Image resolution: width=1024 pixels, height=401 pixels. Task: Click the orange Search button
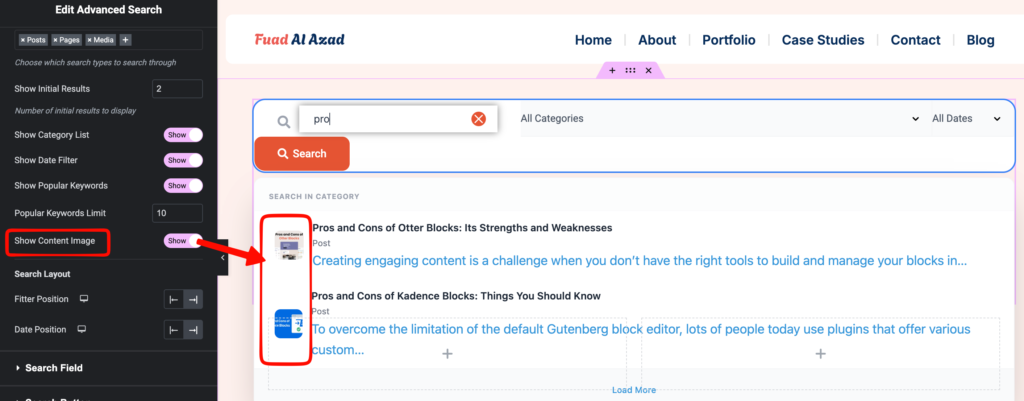tap(302, 154)
